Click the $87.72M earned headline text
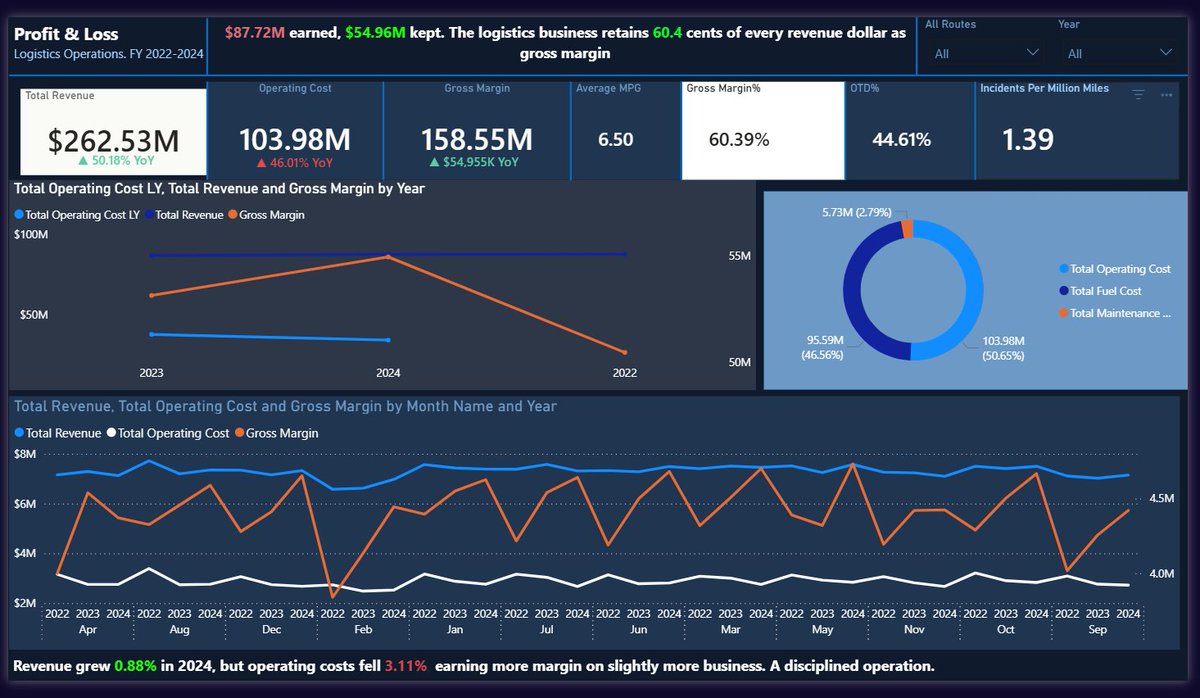This screenshot has height=698, width=1200. pos(281,33)
